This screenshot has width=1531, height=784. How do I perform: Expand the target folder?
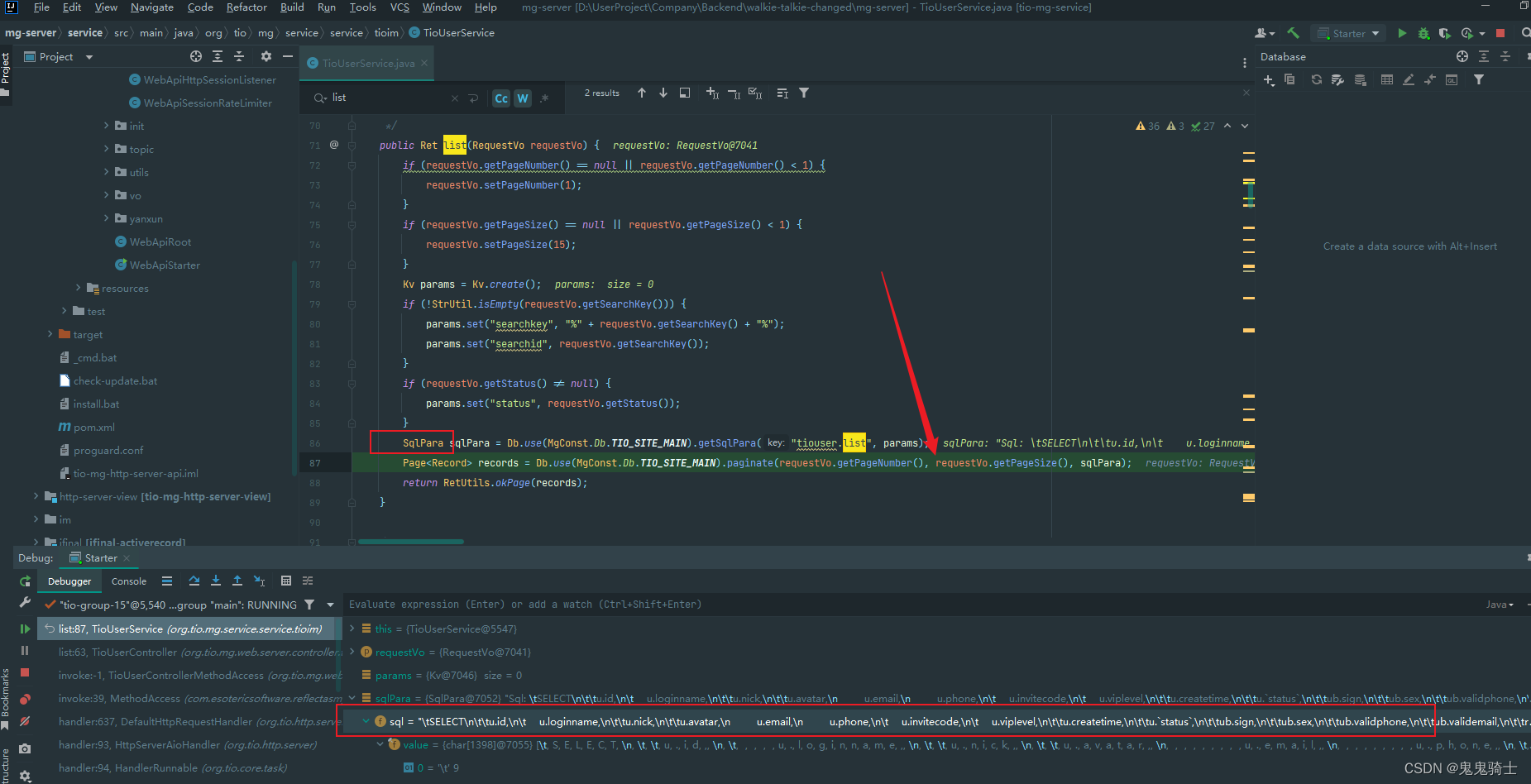coord(50,334)
